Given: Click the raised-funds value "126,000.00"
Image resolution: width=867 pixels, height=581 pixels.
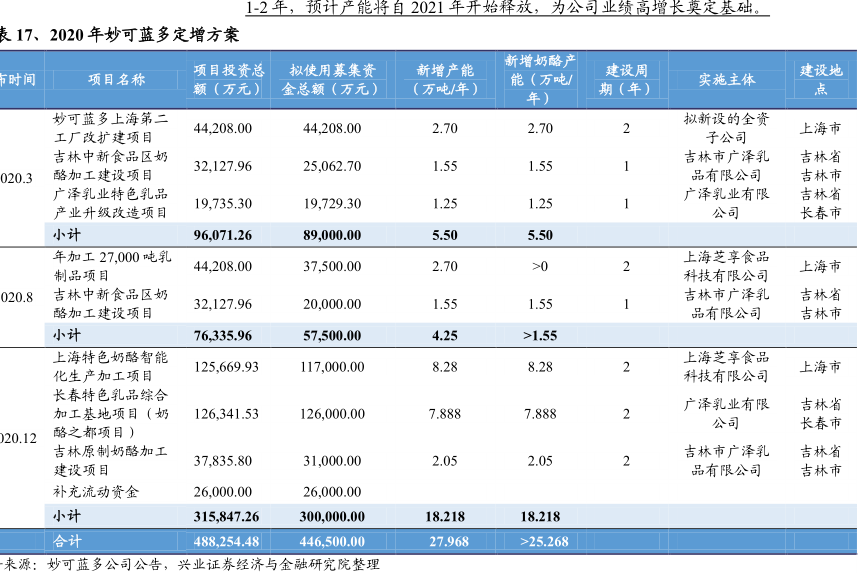Looking at the screenshot, I should click(x=332, y=413).
